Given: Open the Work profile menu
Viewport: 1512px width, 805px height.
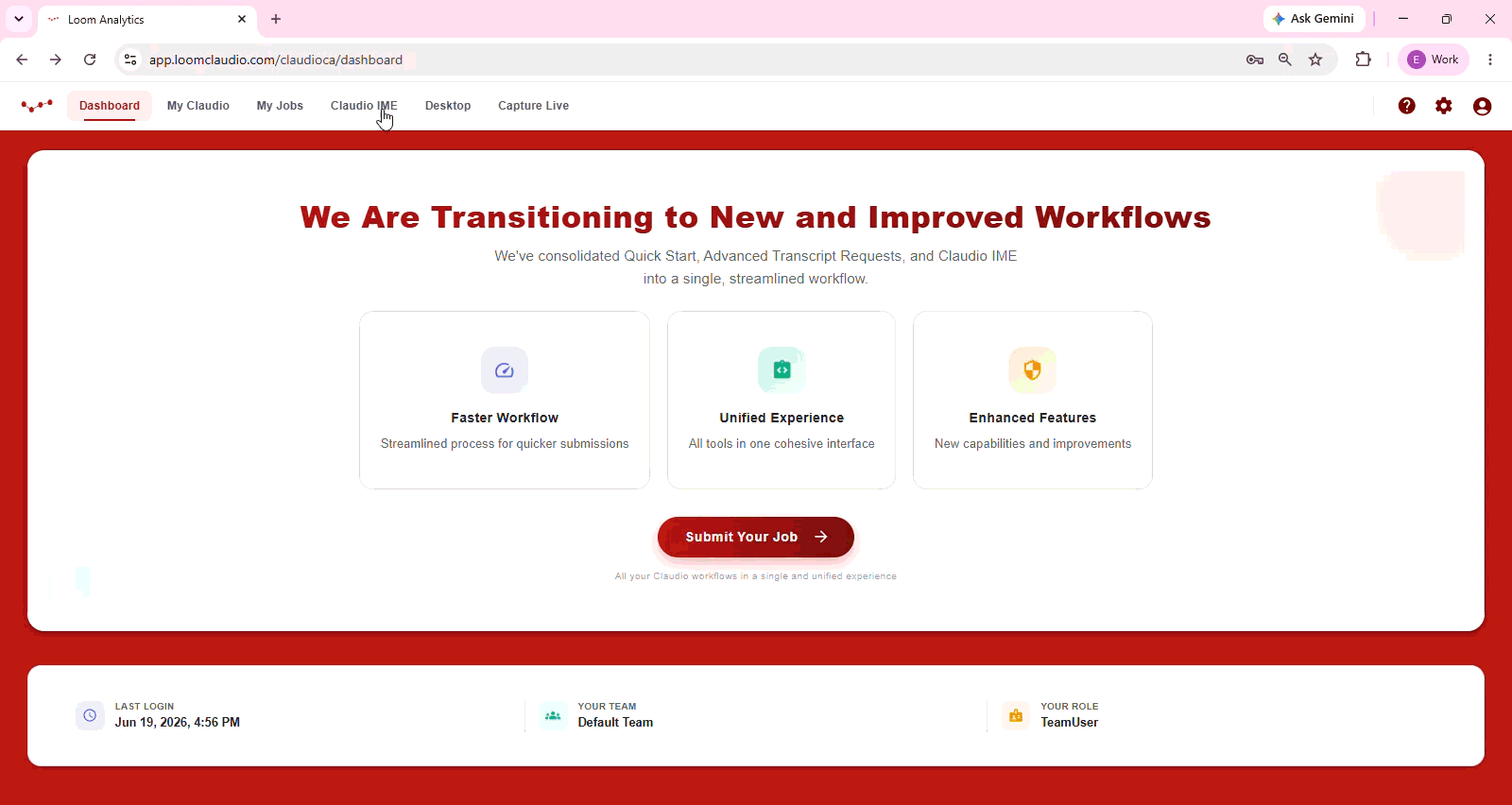Looking at the screenshot, I should pyautogui.click(x=1434, y=60).
